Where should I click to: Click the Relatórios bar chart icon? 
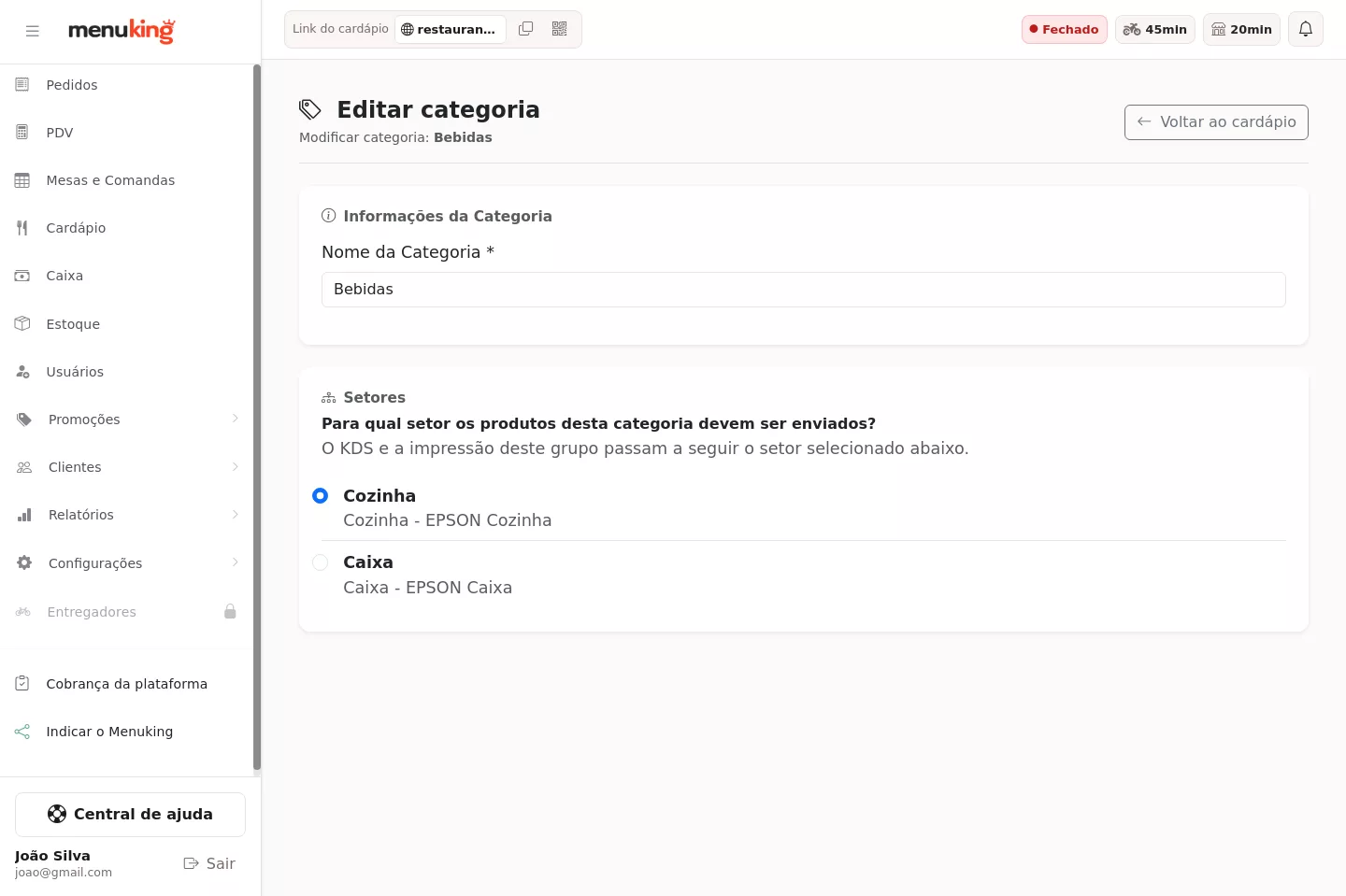pos(24,515)
